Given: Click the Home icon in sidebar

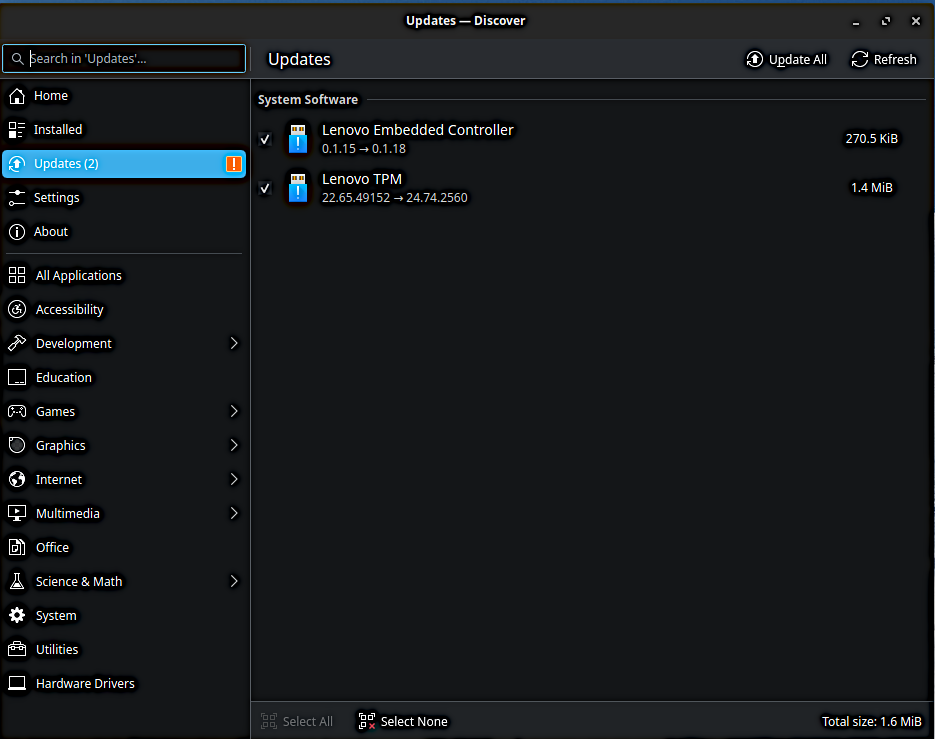Looking at the screenshot, I should [x=17, y=96].
